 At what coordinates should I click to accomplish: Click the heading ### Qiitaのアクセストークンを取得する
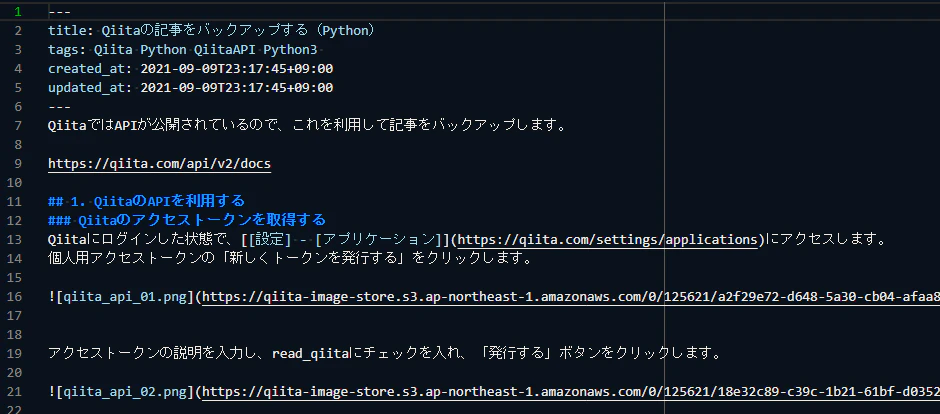(x=187, y=220)
